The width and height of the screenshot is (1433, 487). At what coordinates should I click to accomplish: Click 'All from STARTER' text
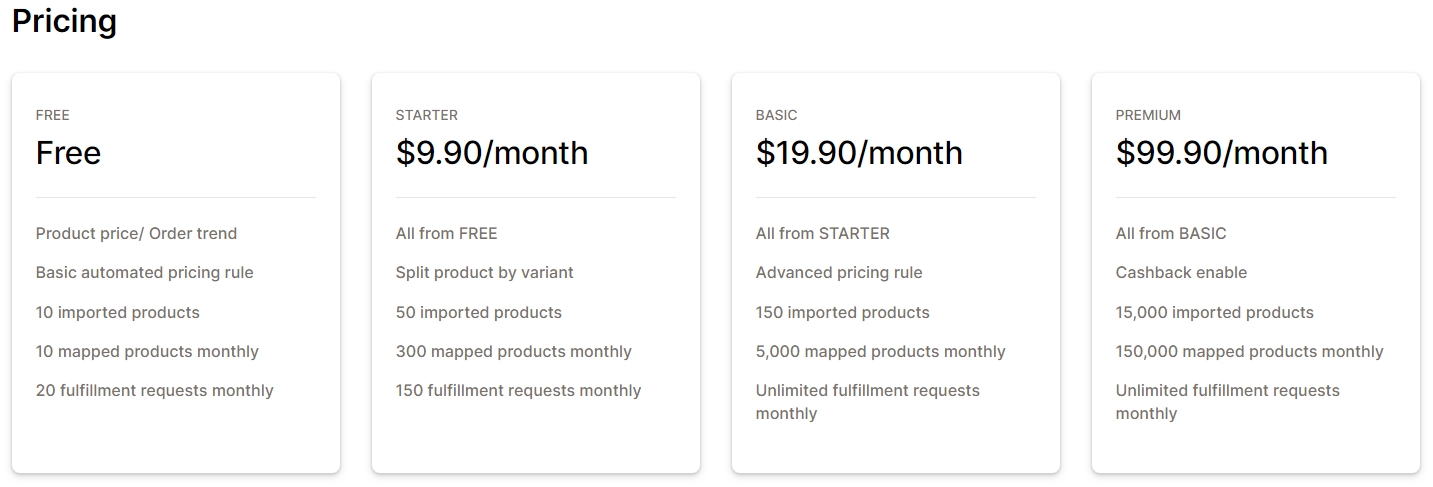click(822, 233)
